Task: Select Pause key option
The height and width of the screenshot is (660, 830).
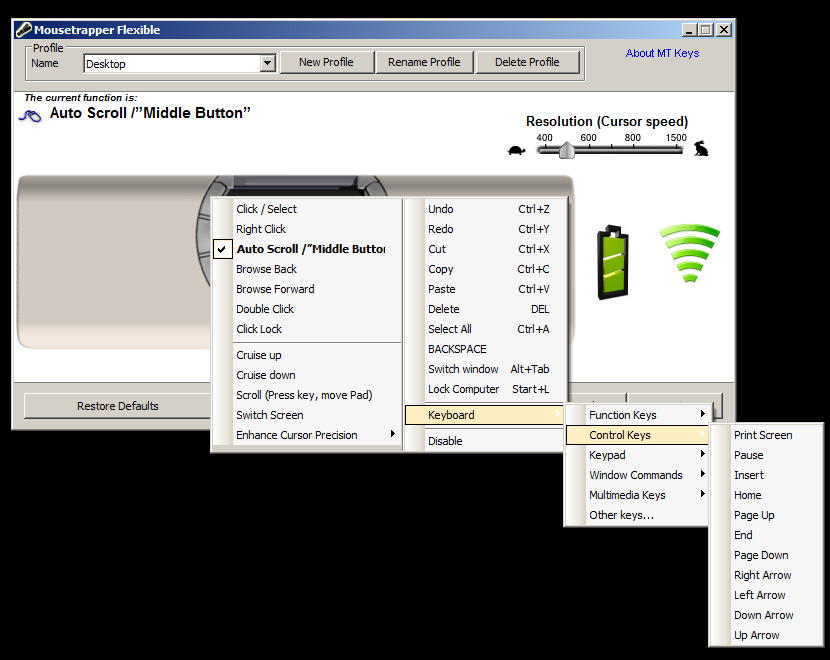Action: coord(766,455)
